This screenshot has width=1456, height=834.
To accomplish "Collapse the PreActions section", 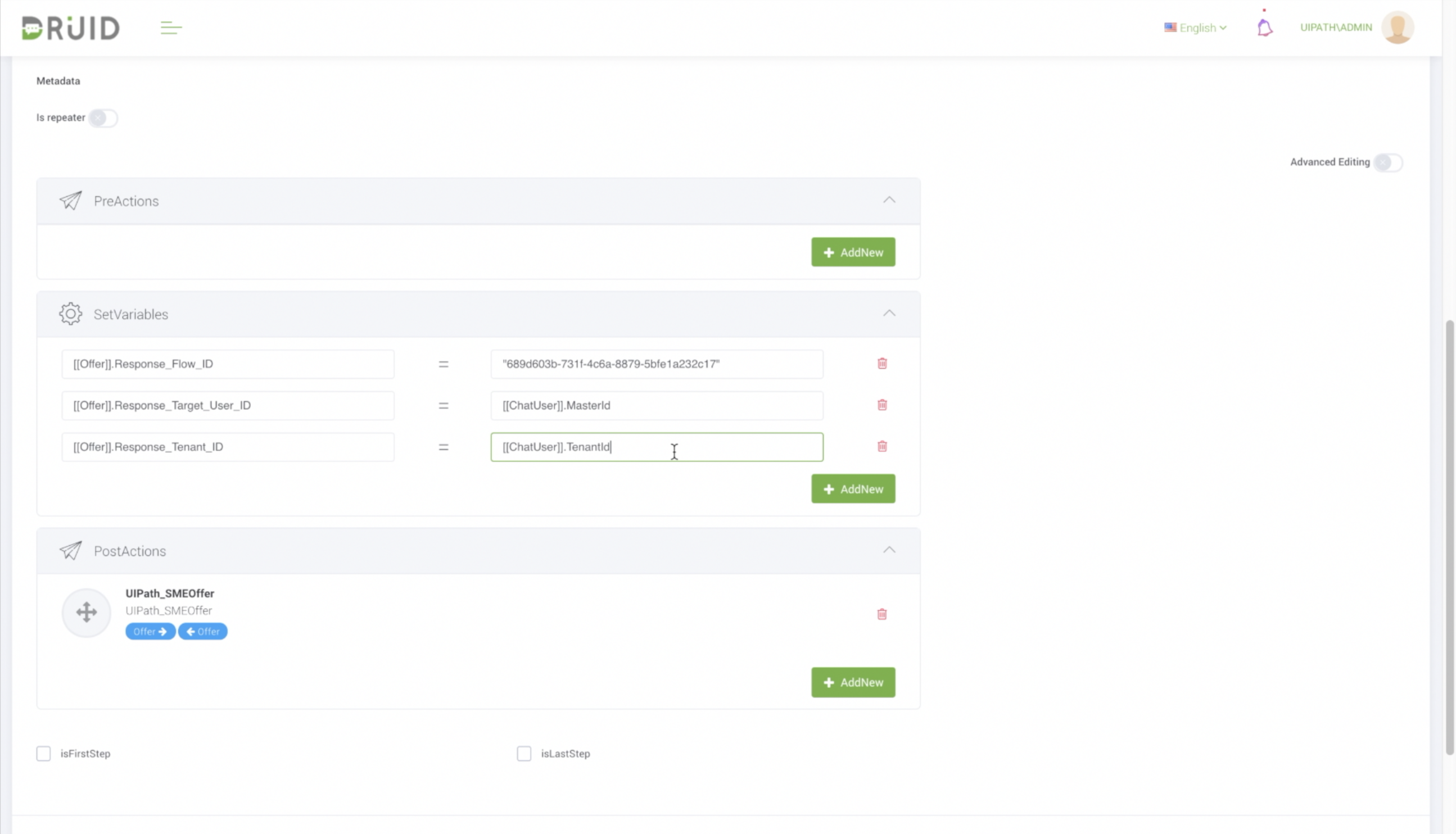I will pyautogui.click(x=889, y=200).
